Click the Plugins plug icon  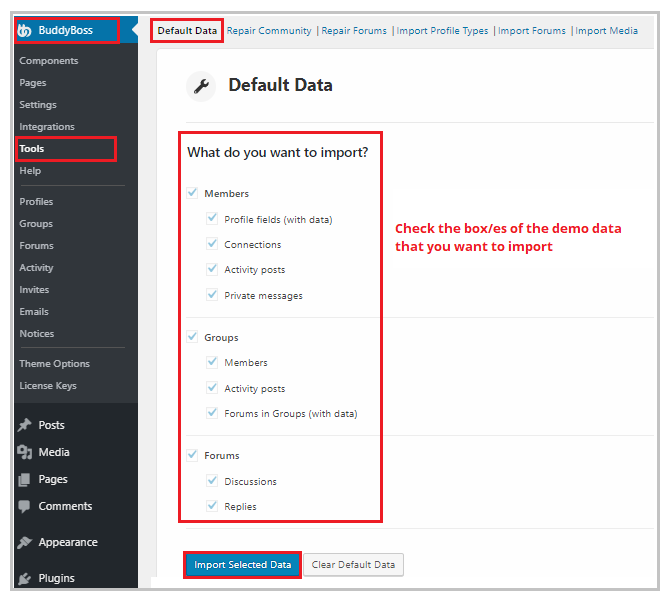coord(25,578)
